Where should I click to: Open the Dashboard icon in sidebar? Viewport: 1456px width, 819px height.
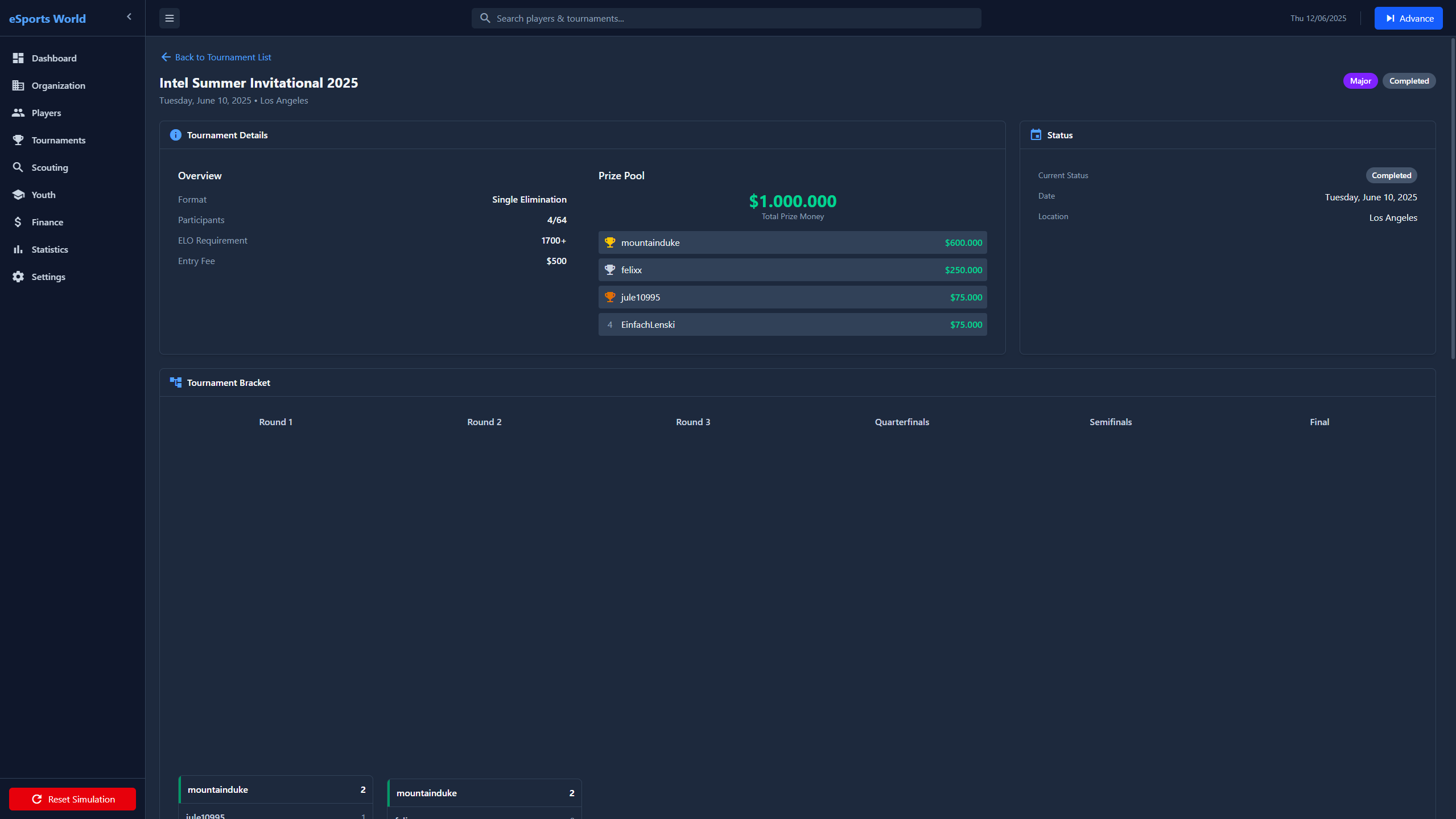(18, 58)
